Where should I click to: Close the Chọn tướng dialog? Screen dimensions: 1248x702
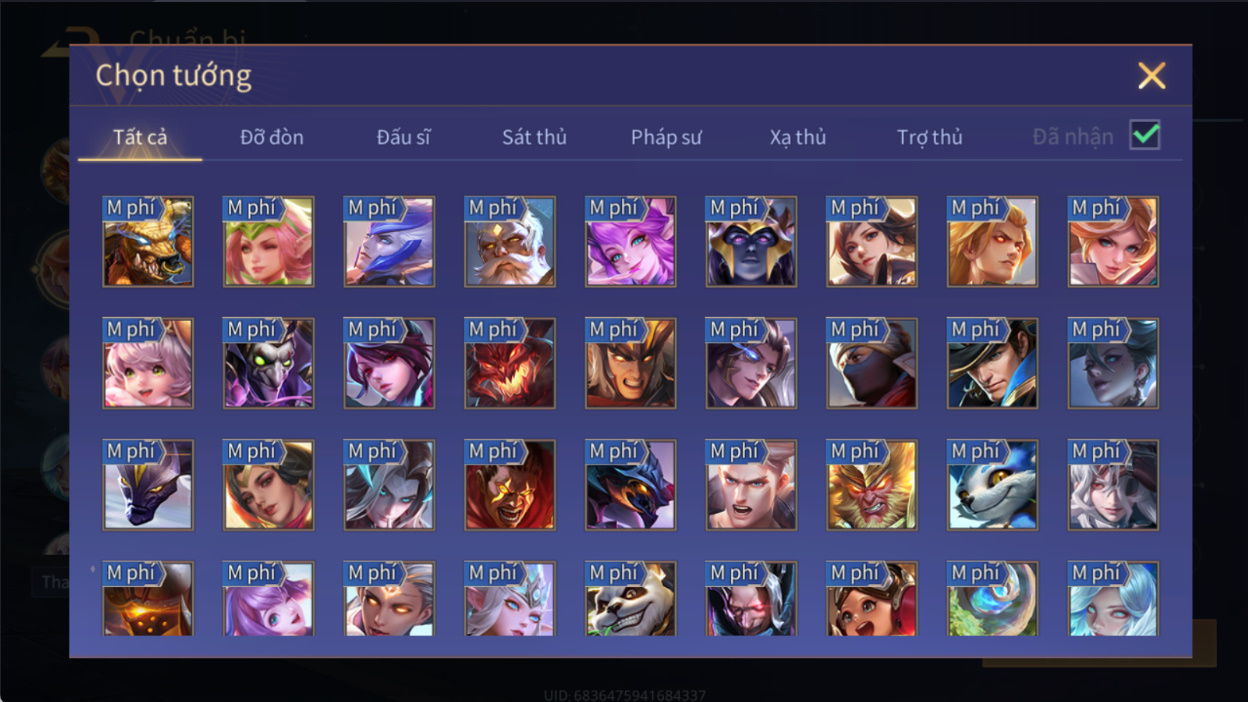(1152, 76)
